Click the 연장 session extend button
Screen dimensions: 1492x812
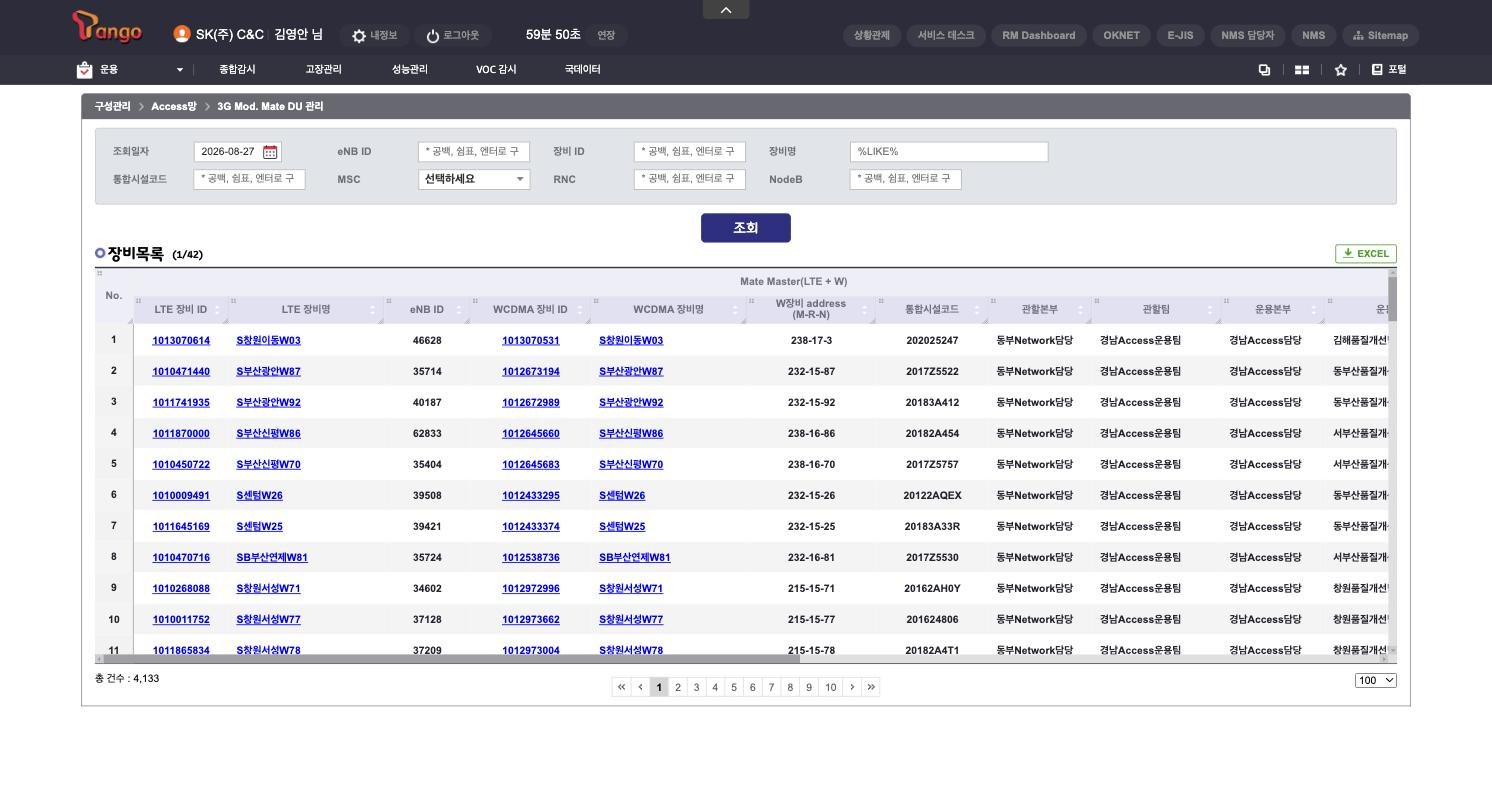click(606, 35)
